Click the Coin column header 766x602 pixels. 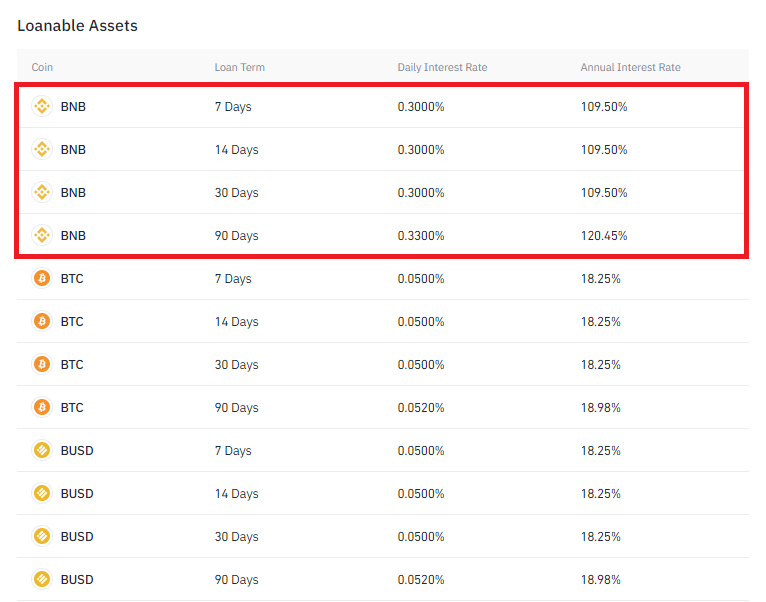tap(42, 67)
